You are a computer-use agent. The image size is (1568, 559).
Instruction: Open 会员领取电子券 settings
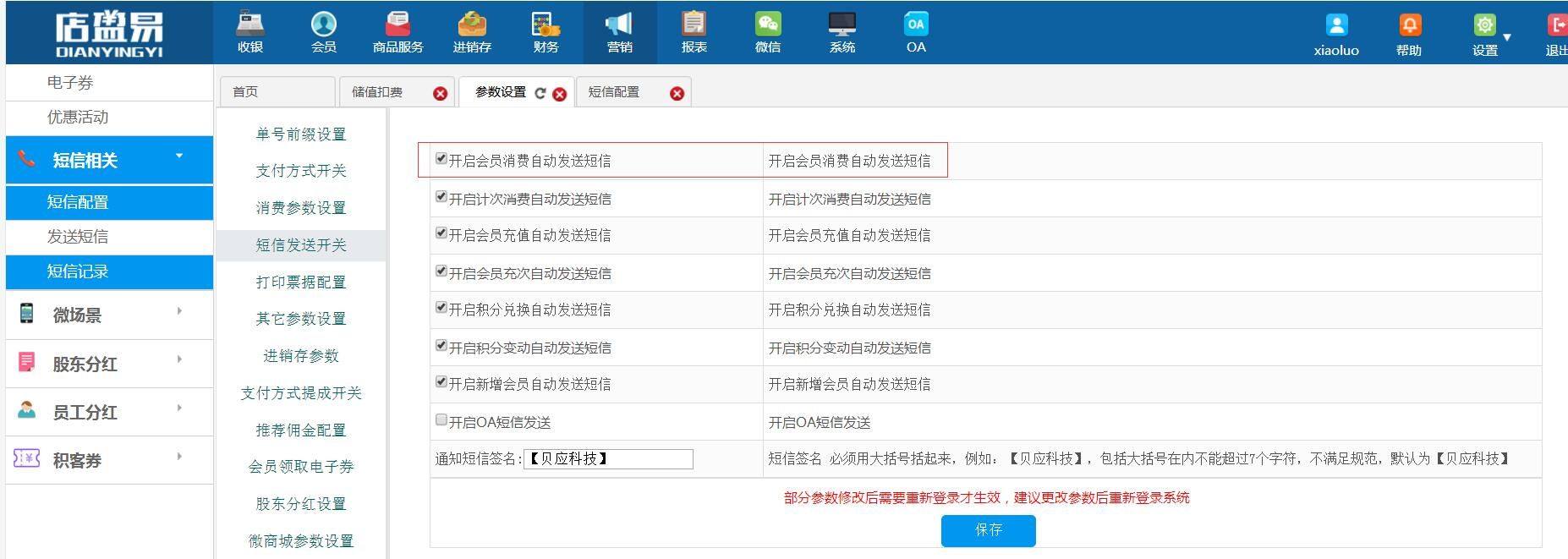click(301, 467)
